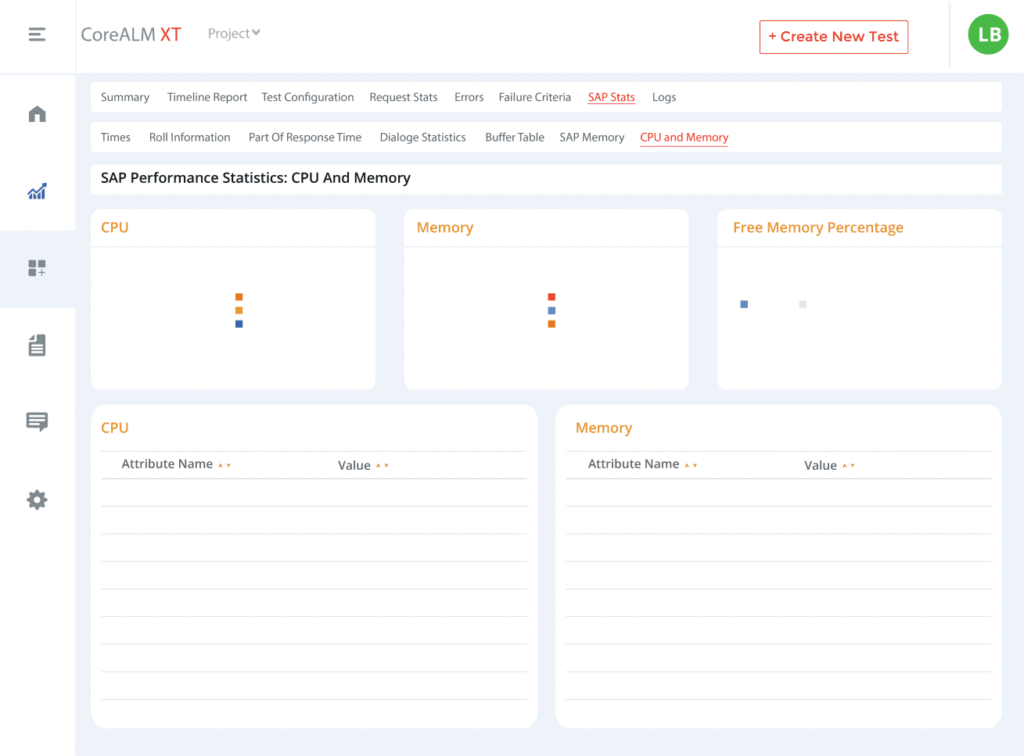Select the SAP Stats tab

[611, 97]
